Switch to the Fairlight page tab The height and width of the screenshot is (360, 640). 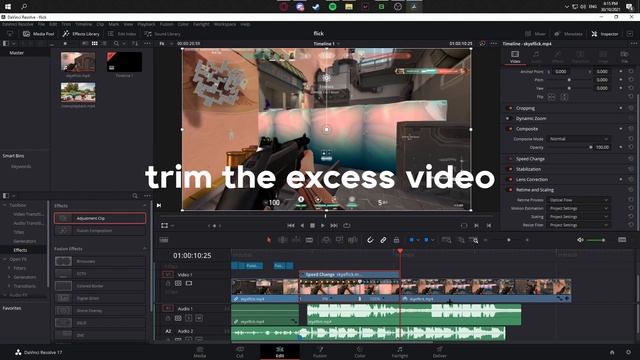coord(400,352)
